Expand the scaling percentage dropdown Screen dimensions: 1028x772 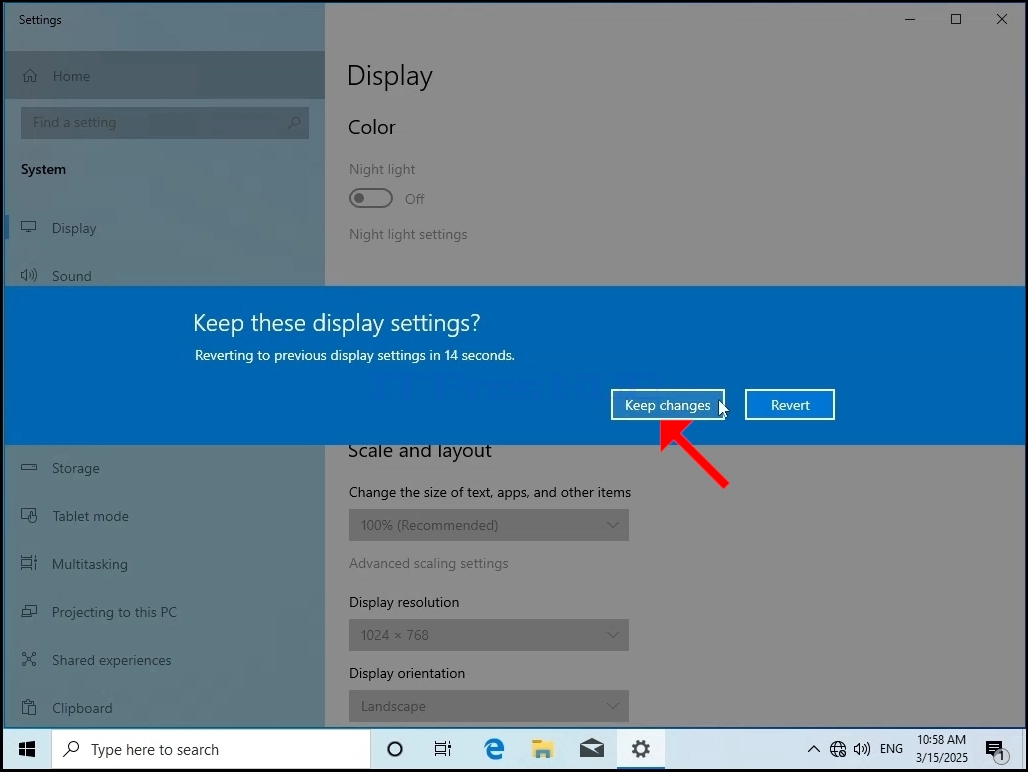[x=488, y=525]
